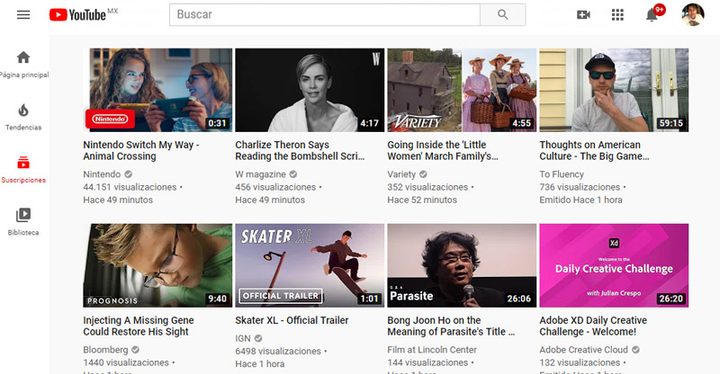Open Tendencias in sidebar
The height and width of the screenshot is (374, 720).
tap(23, 117)
